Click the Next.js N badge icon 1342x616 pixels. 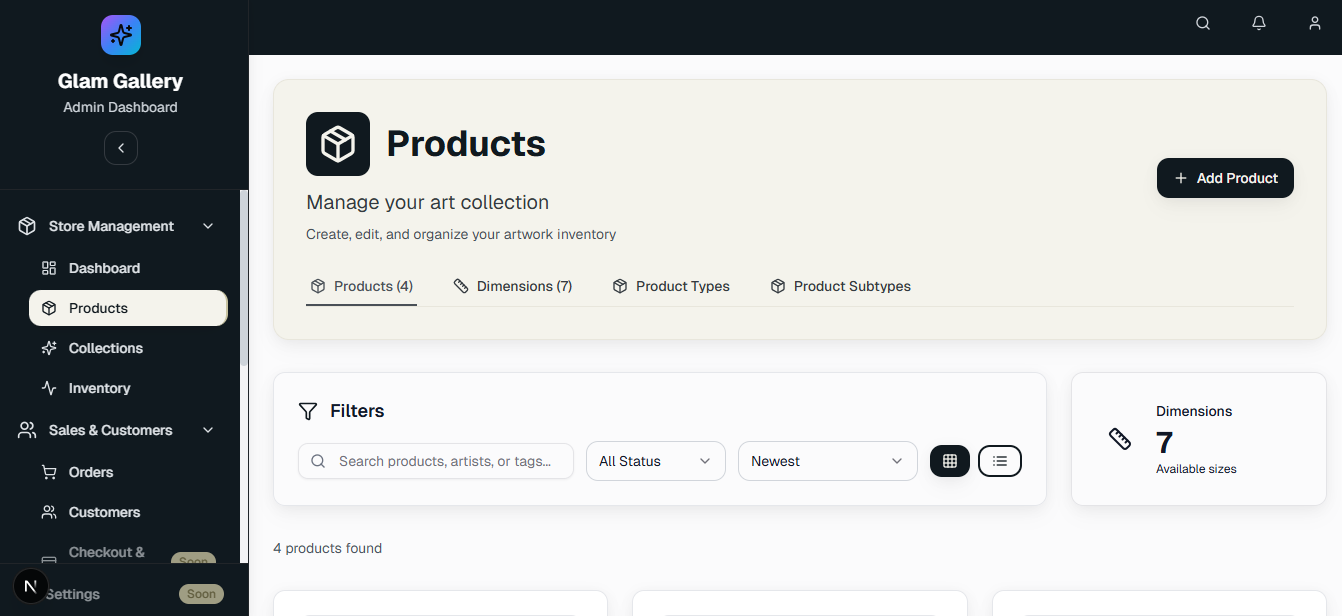click(31, 586)
